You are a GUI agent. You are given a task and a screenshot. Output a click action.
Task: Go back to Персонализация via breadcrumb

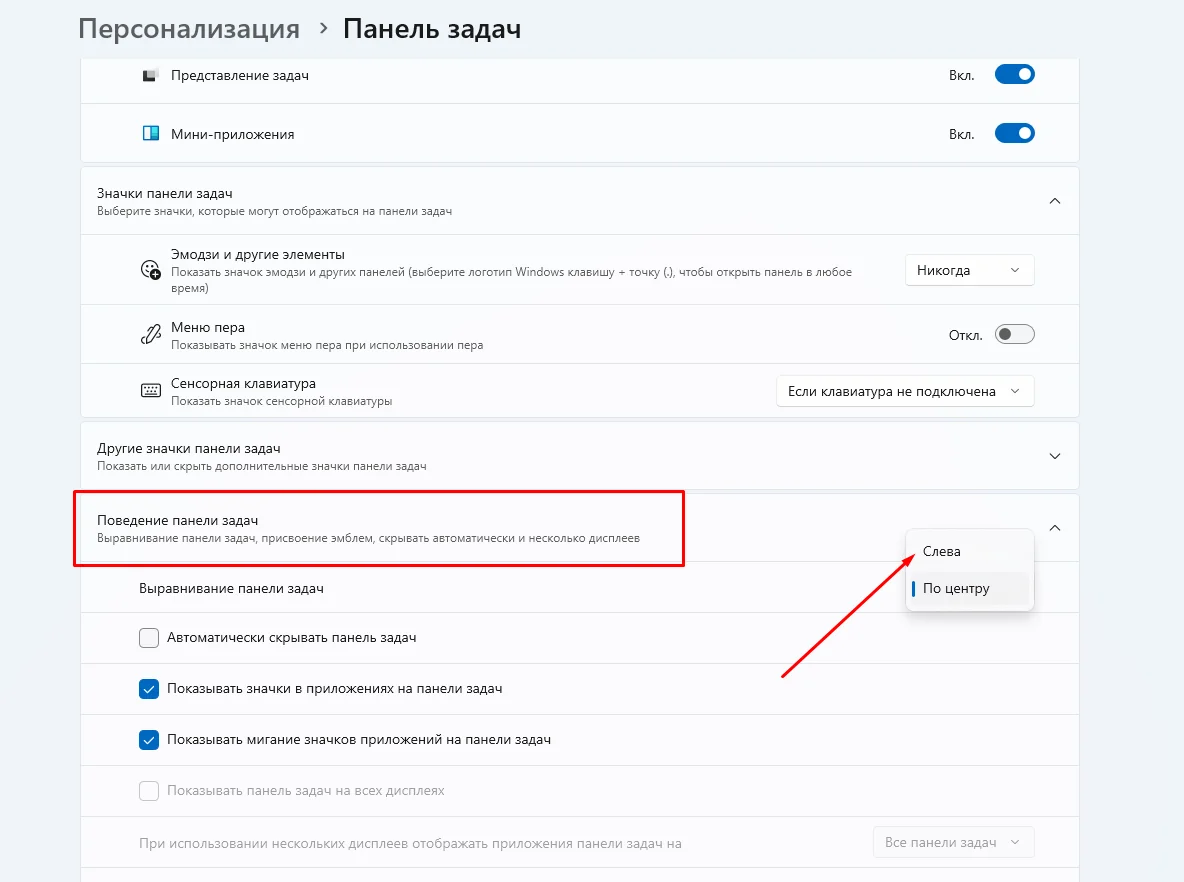tap(189, 29)
